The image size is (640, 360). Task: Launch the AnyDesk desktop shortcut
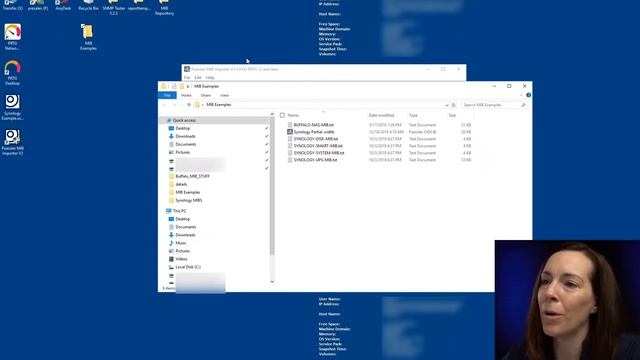(63, 6)
